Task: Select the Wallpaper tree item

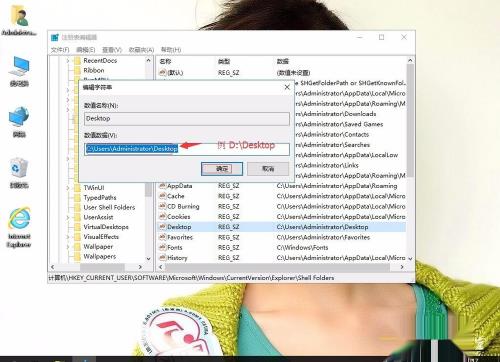Action: [98, 247]
